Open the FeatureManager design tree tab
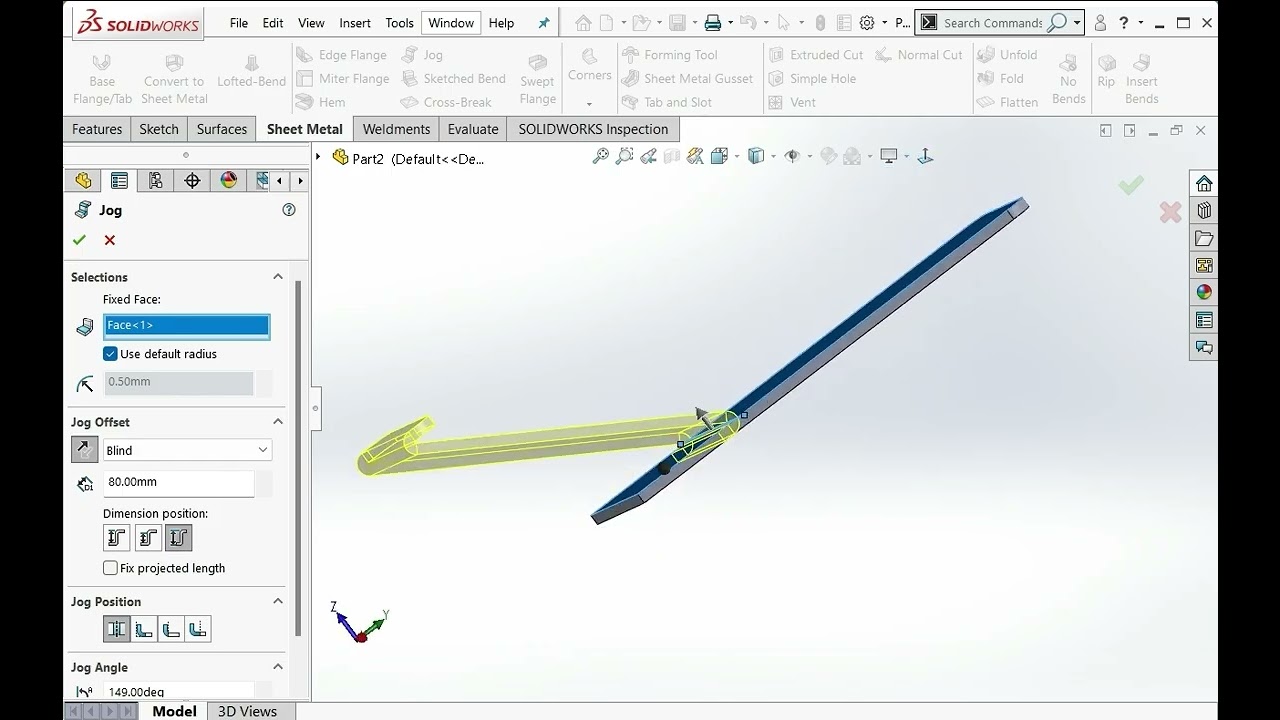 click(x=83, y=181)
